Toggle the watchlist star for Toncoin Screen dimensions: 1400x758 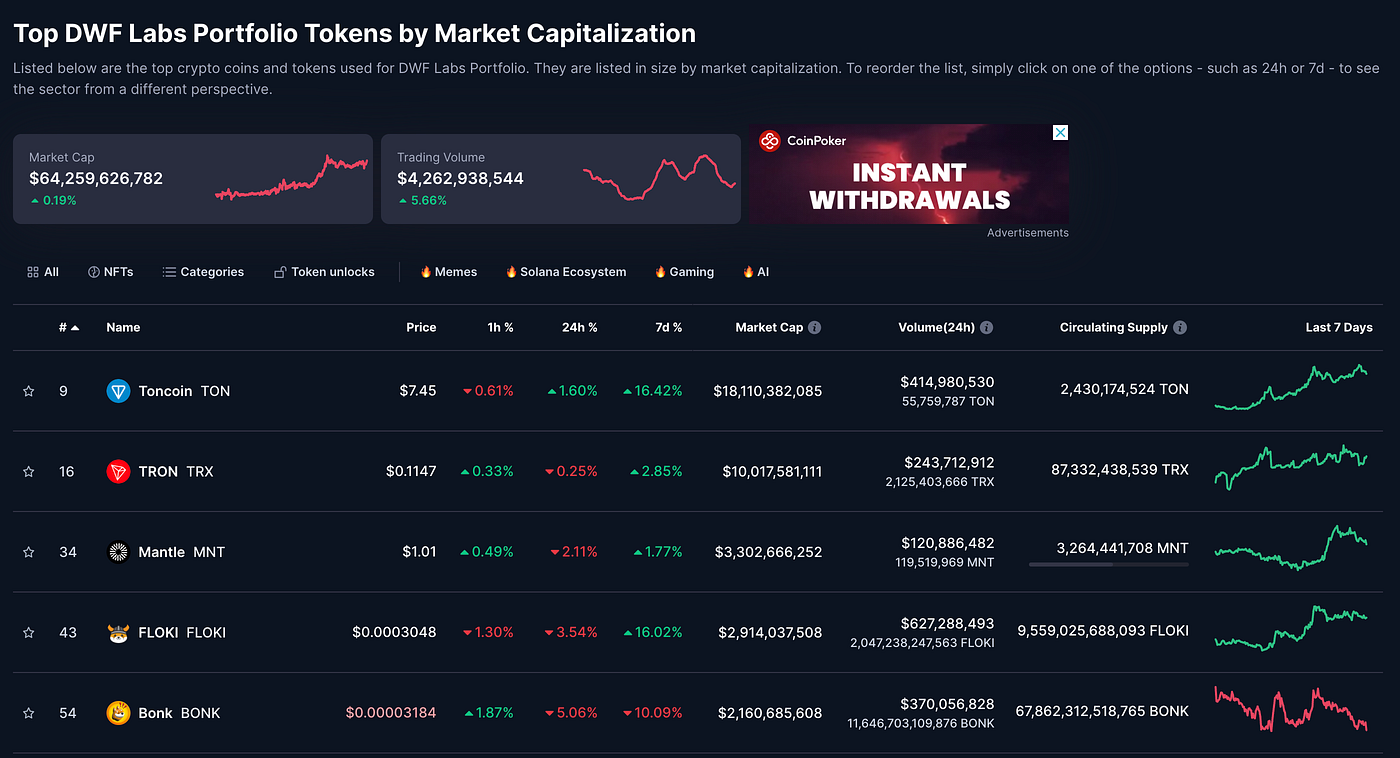pyautogui.click(x=29, y=391)
